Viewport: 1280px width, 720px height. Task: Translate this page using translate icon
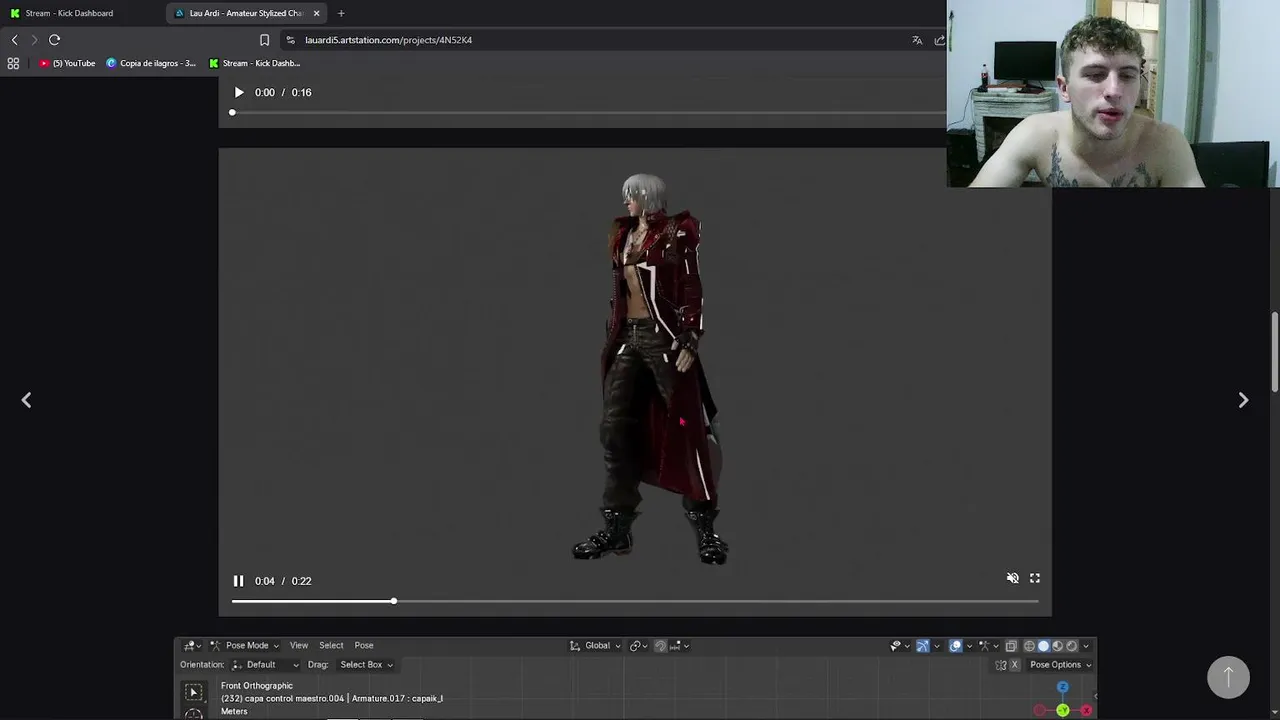(x=917, y=40)
